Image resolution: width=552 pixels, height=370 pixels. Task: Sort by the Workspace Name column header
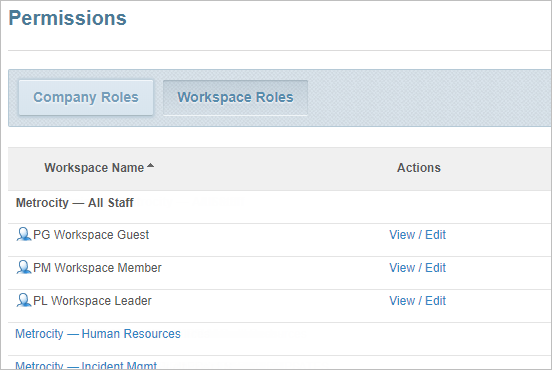pos(94,168)
